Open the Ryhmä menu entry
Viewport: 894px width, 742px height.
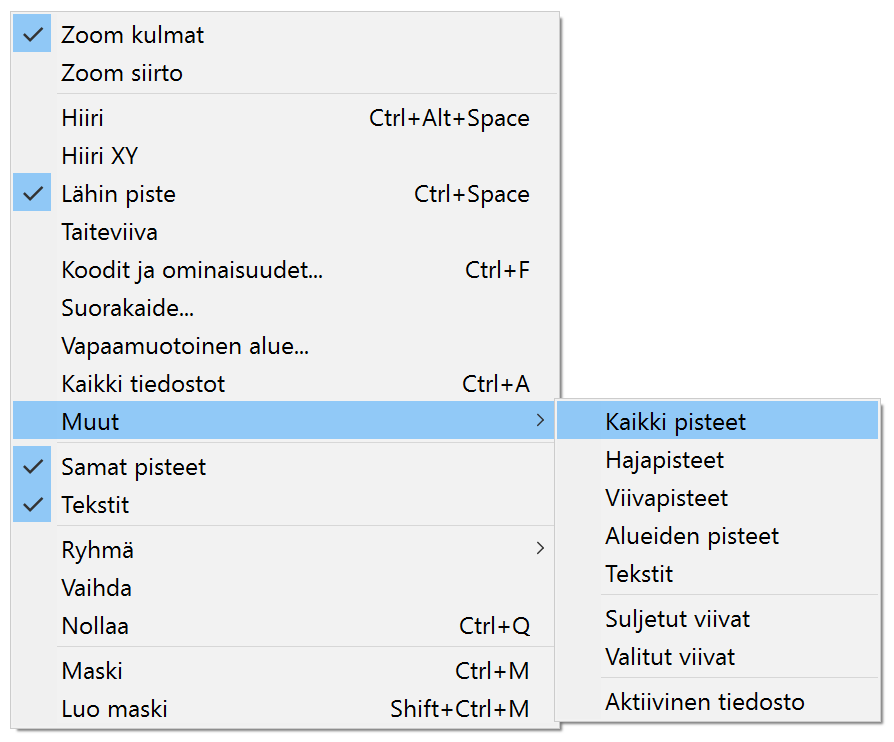(98, 550)
